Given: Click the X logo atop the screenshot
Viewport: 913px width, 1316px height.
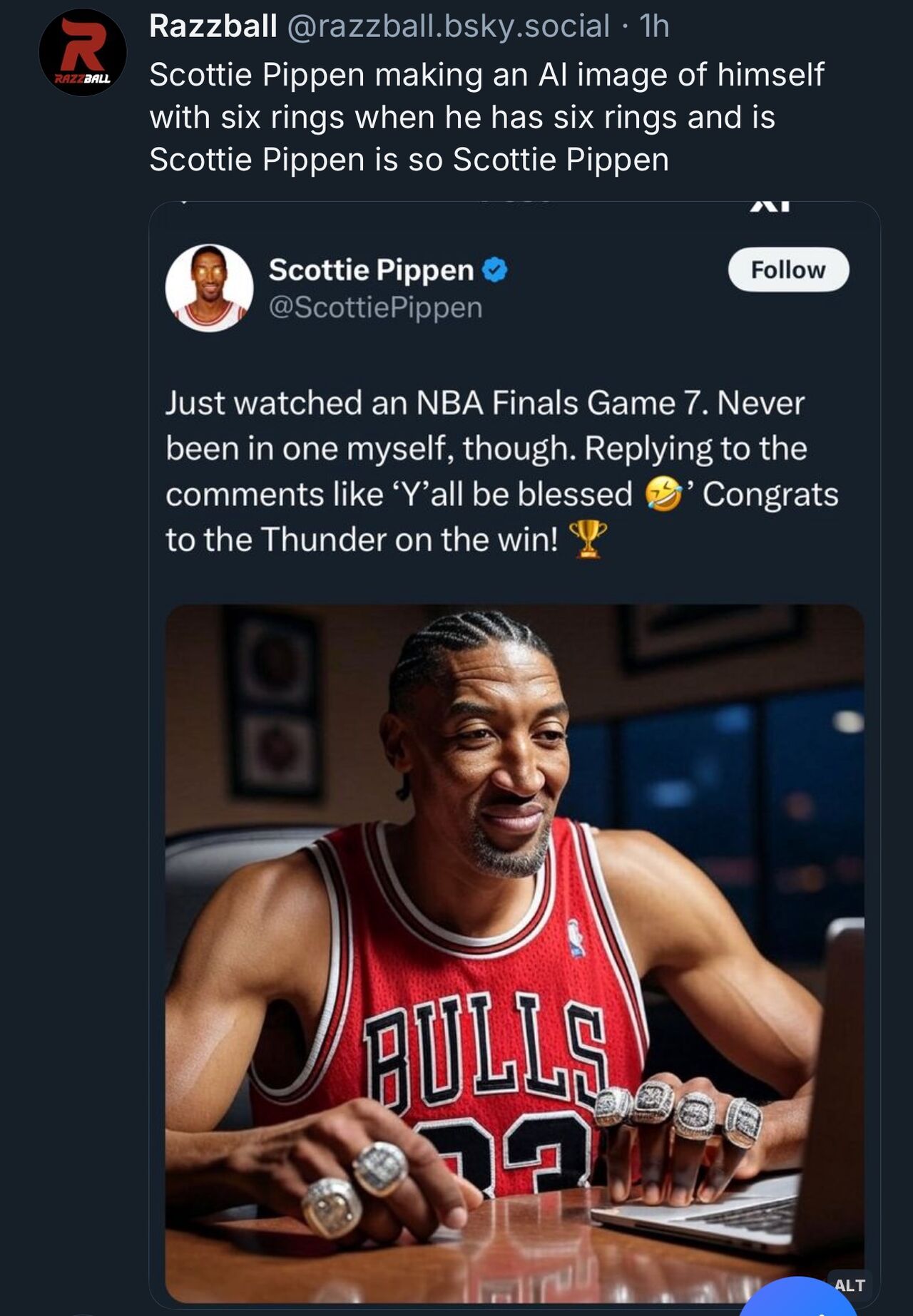Looking at the screenshot, I should 770,207.
